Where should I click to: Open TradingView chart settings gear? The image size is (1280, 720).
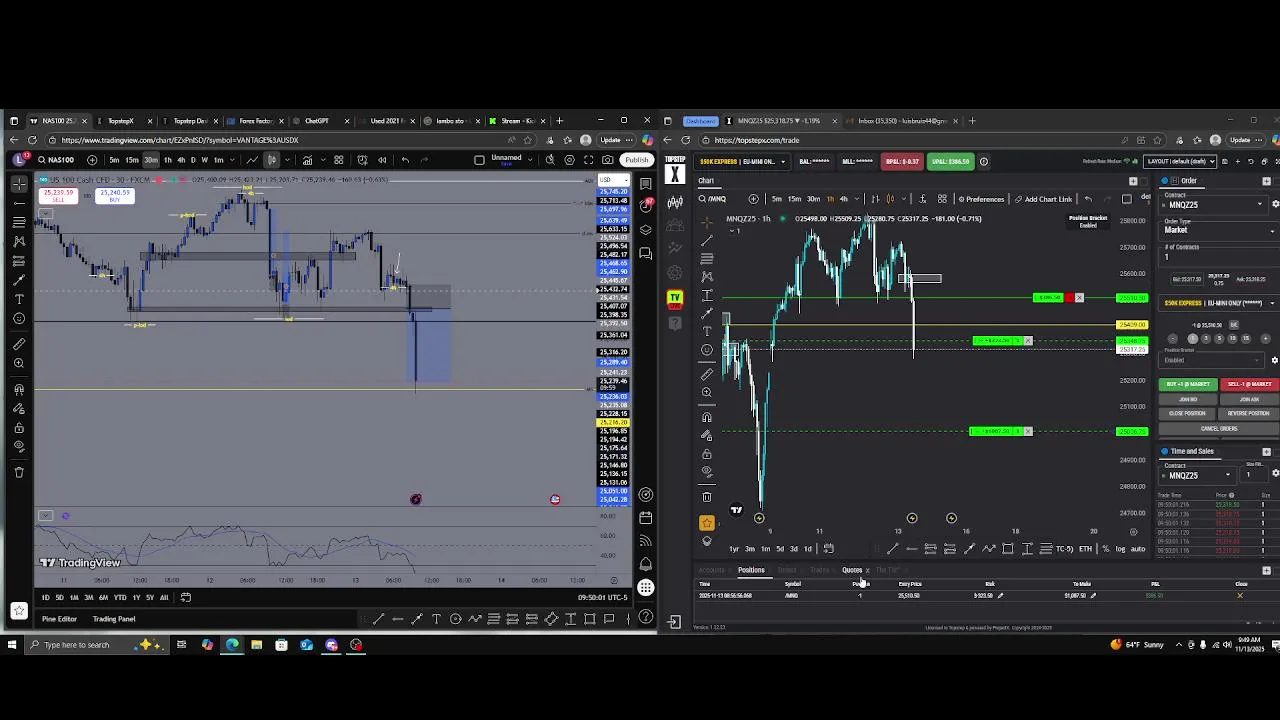click(570, 160)
